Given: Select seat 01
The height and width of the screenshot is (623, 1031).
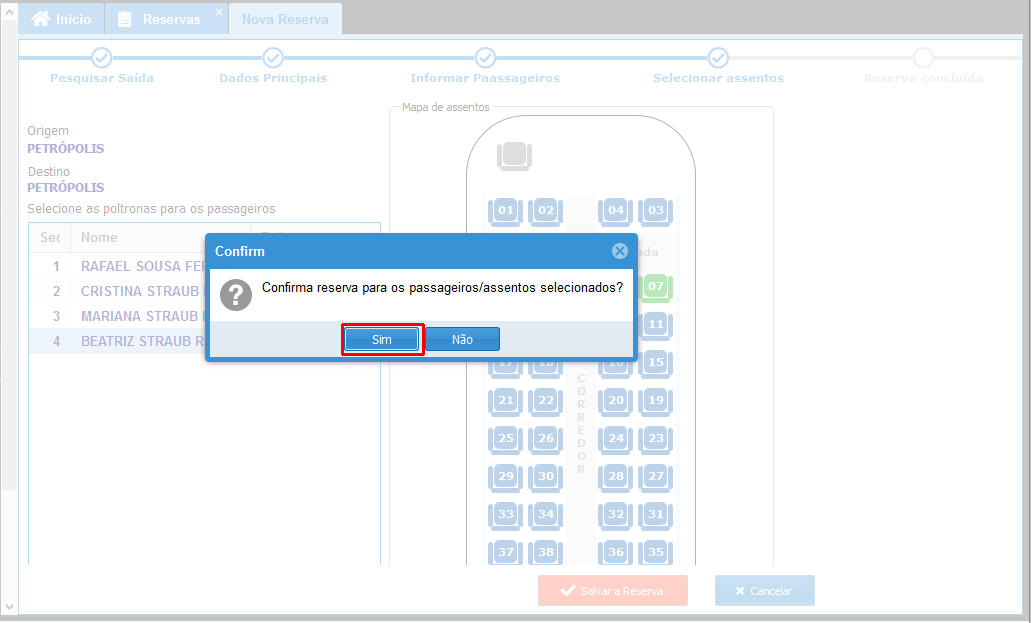Looking at the screenshot, I should 506,211.
